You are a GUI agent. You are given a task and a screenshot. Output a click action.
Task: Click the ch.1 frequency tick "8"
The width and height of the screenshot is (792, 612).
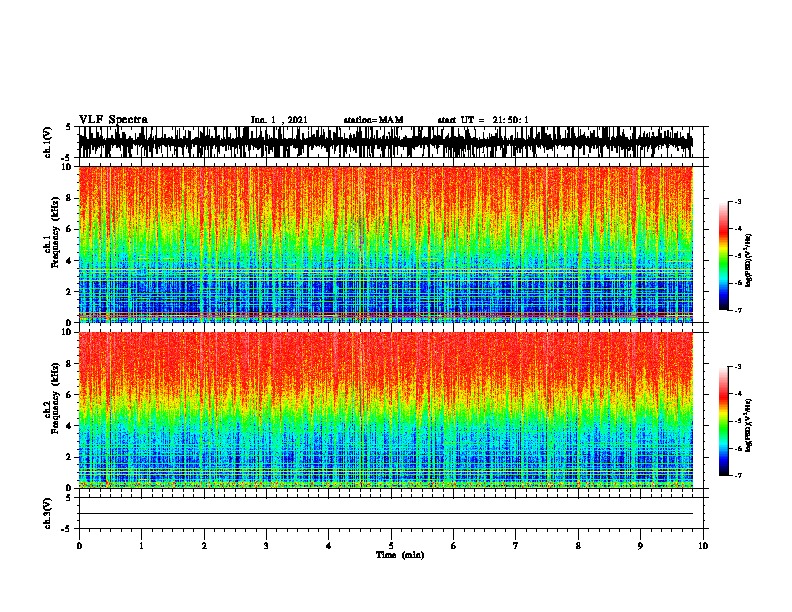point(70,198)
